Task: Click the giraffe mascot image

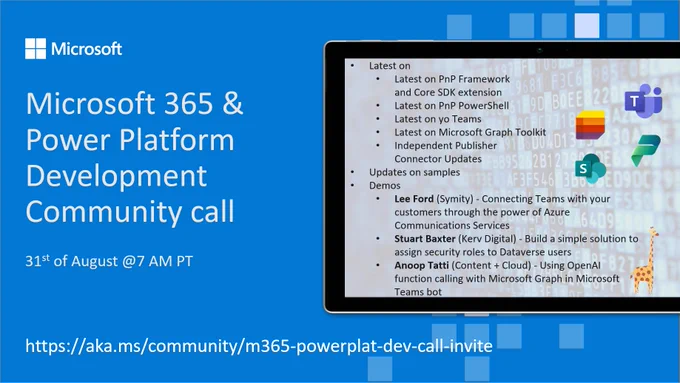Action: click(644, 260)
